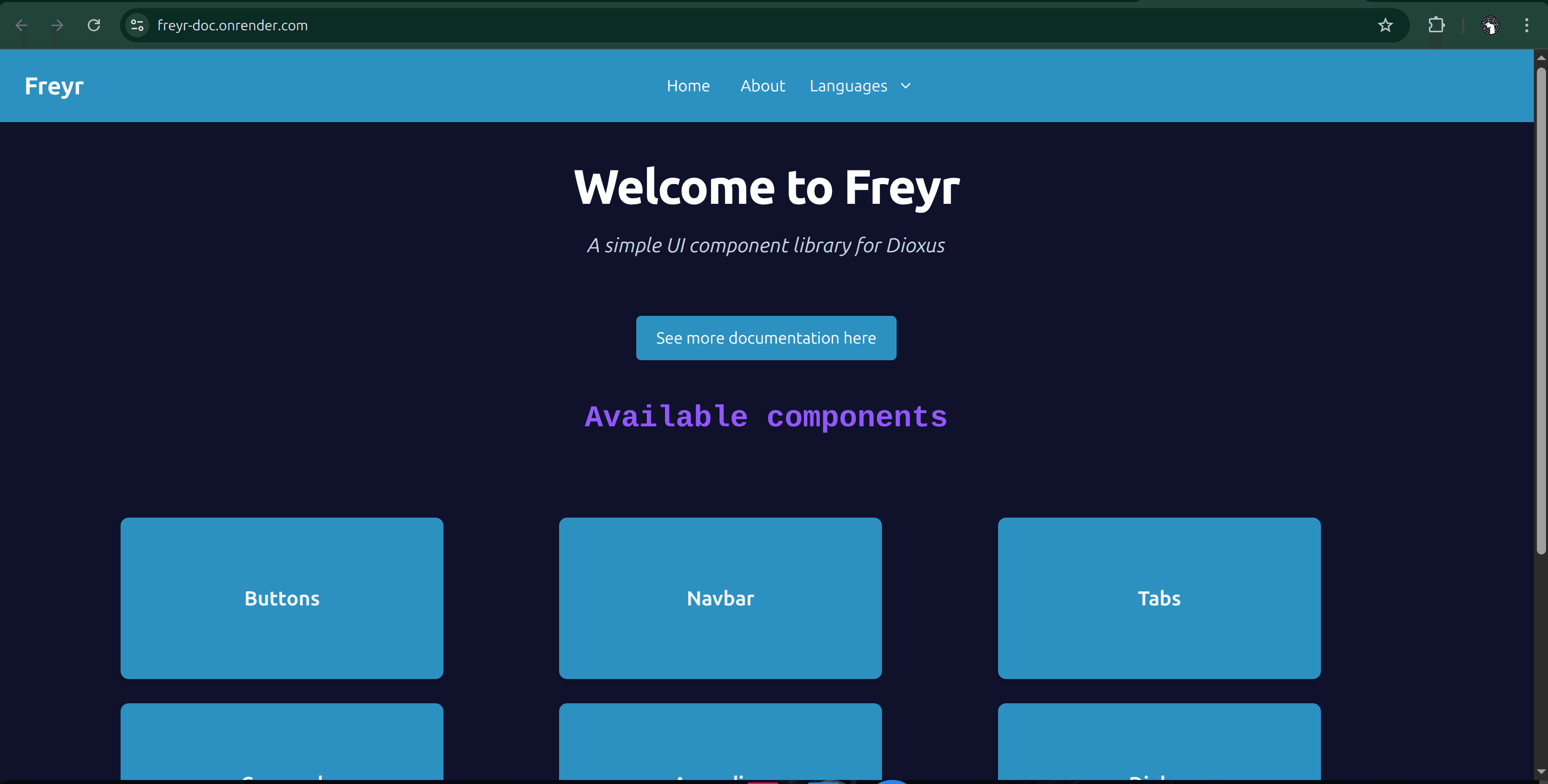Click the Available components heading
1548x784 pixels.
click(766, 417)
